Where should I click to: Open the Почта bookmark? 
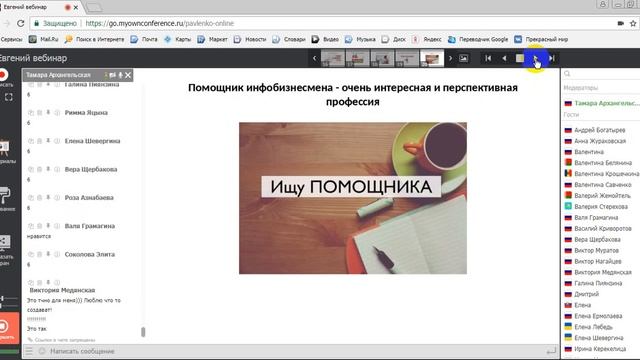(x=144, y=39)
